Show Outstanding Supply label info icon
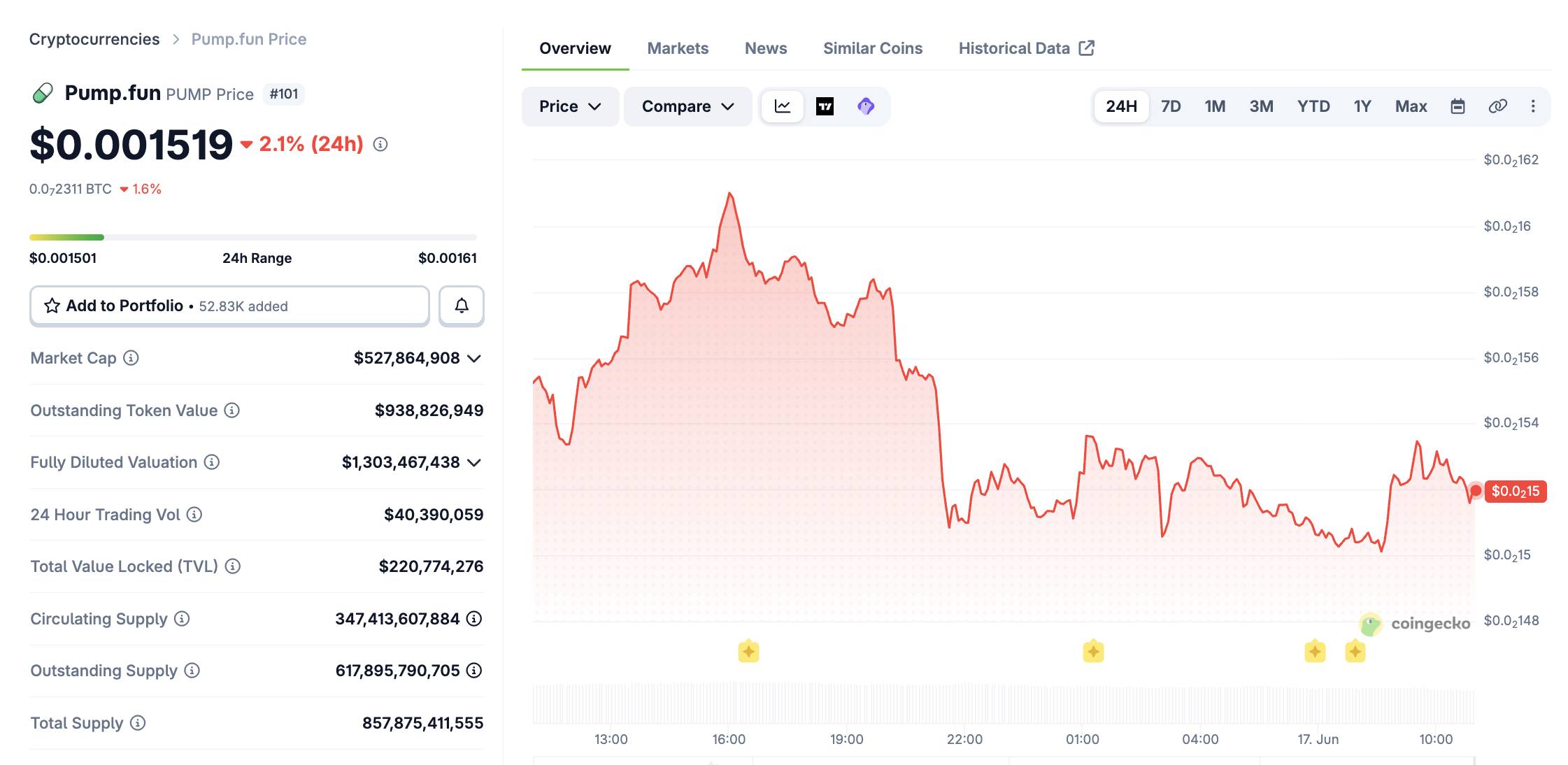1568x765 pixels. (x=192, y=671)
